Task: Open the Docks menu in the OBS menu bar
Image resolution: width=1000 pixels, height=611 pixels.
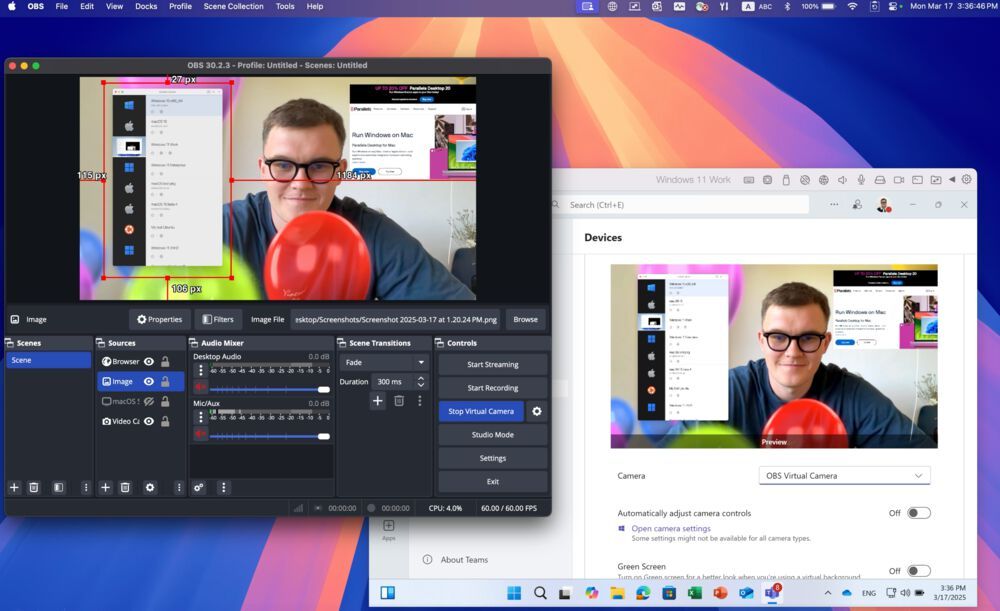Action: coord(146,6)
